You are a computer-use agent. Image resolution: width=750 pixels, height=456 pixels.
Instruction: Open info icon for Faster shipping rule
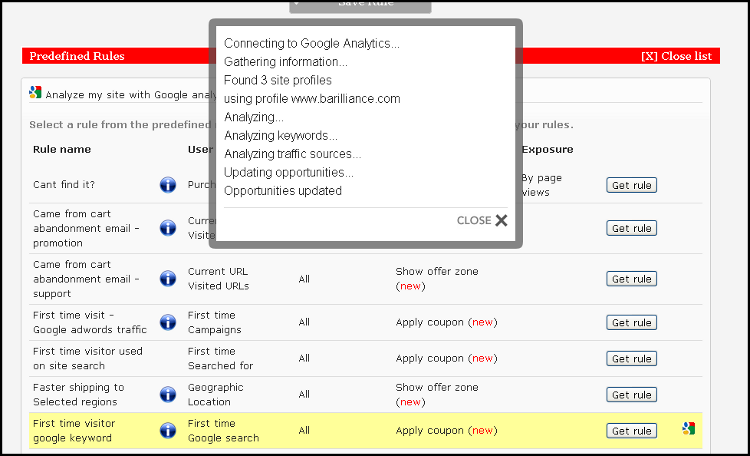[x=167, y=394]
